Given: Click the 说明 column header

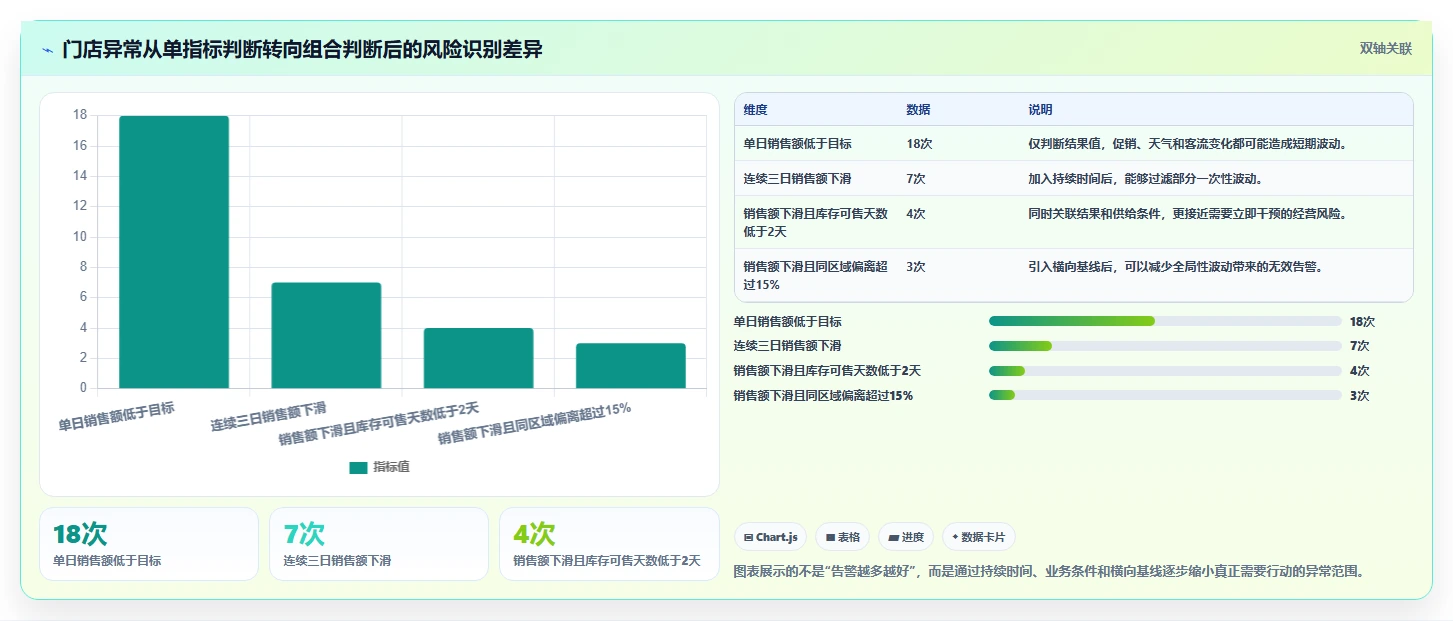Looking at the screenshot, I should click(x=1040, y=110).
